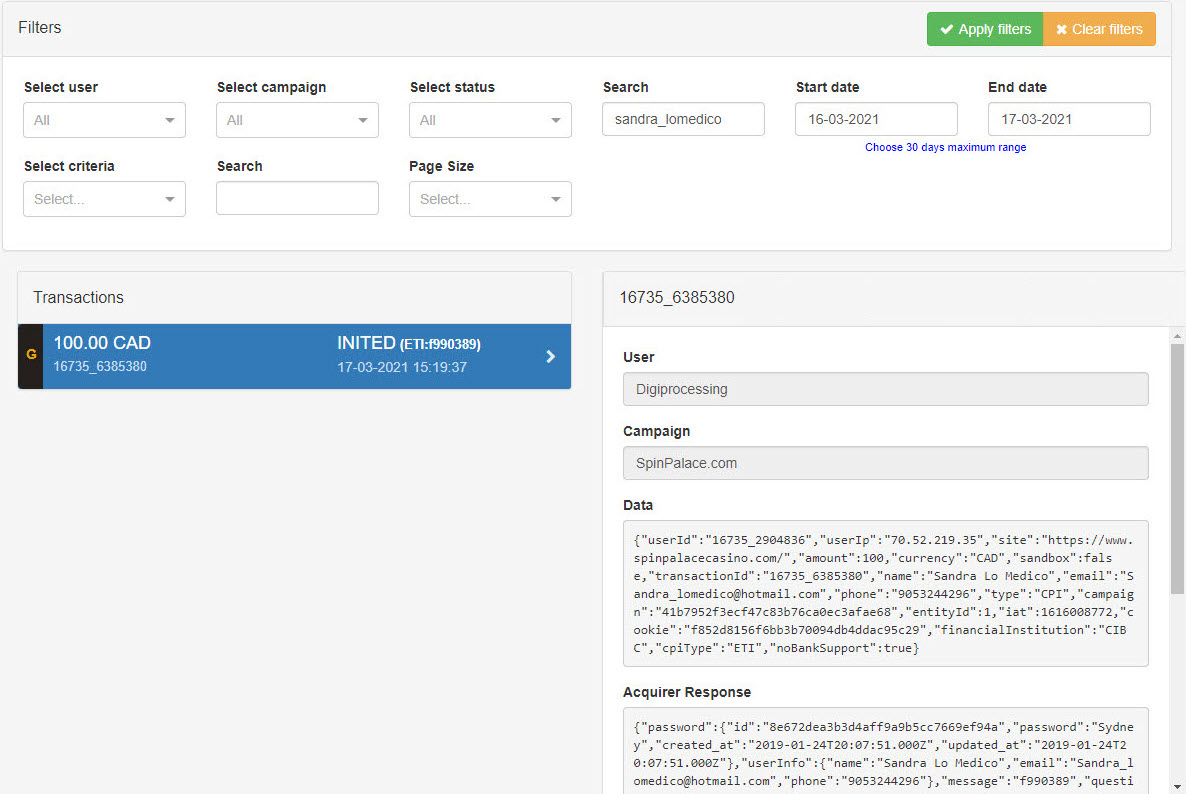Screen dimensions: 1186x794
Task: Click the User field showing Digiprocessing
Action: tap(886, 389)
